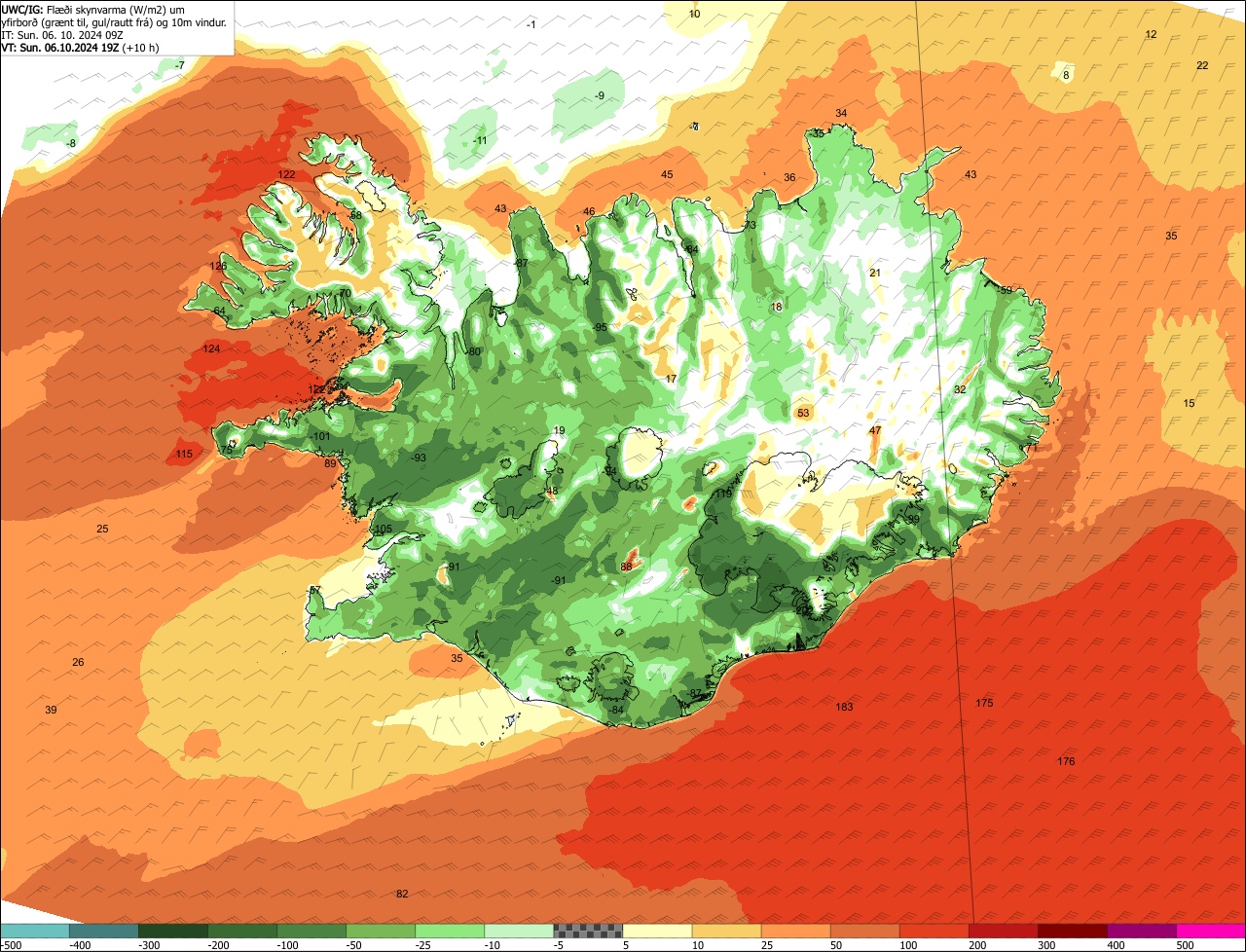Viewport: 1246px width, 952px height.
Task: Select the negative value -9 on the map
Action: click(599, 94)
